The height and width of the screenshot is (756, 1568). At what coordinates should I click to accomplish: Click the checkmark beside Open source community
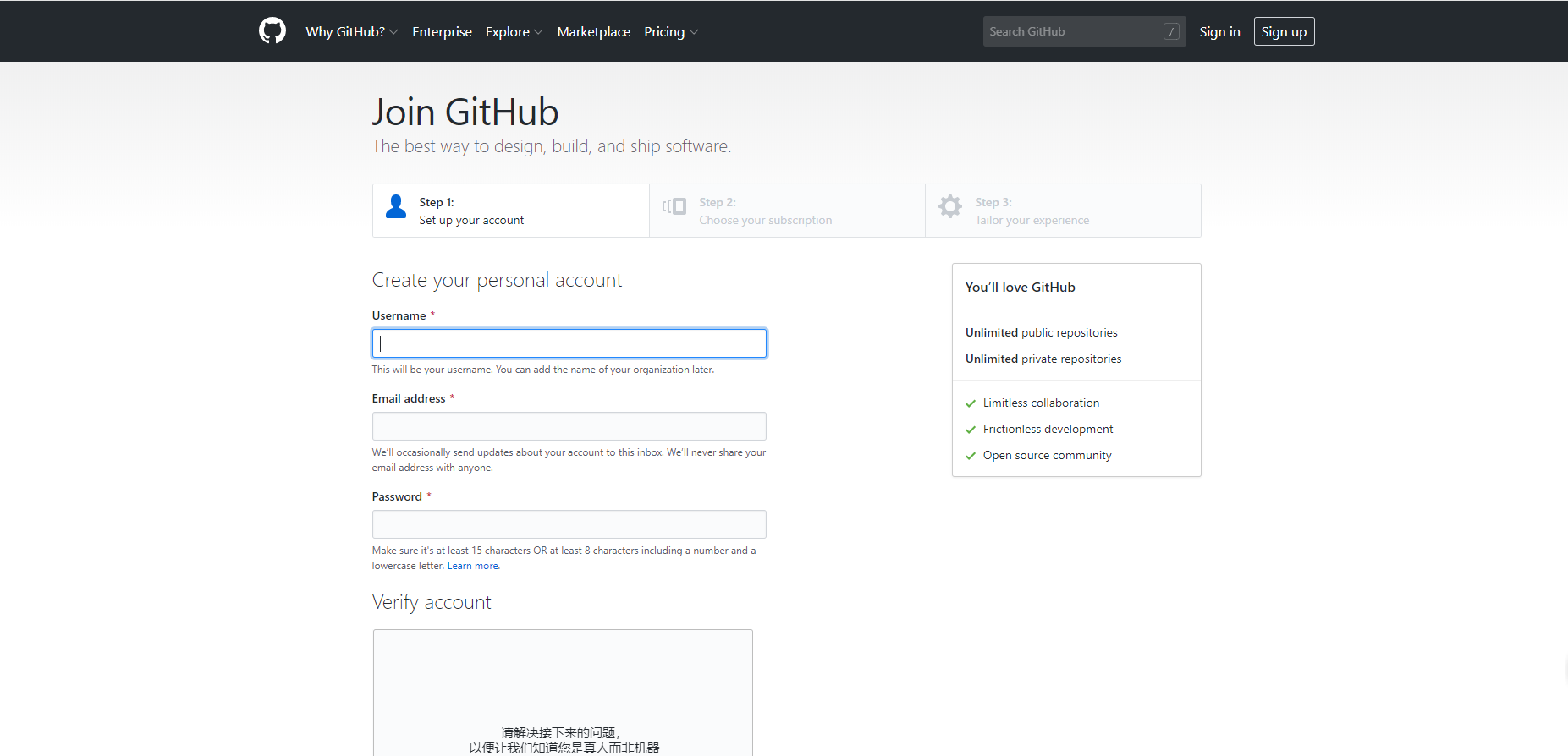pyautogui.click(x=971, y=456)
